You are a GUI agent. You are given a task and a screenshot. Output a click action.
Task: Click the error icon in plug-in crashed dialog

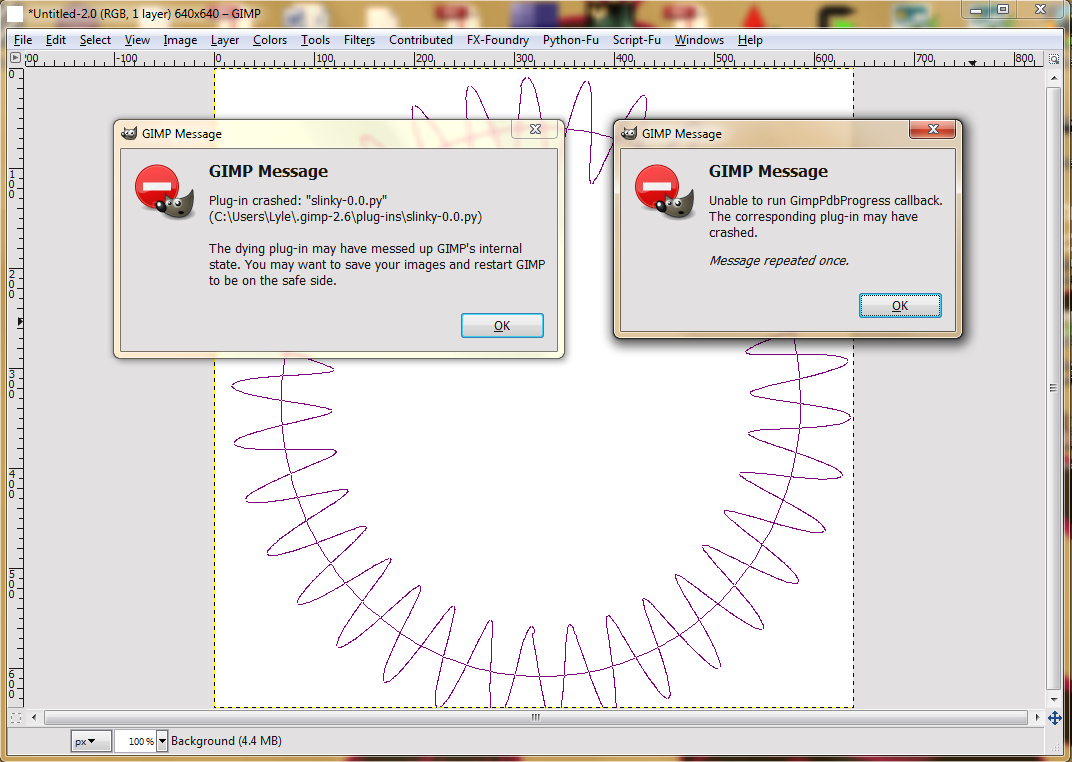click(164, 192)
